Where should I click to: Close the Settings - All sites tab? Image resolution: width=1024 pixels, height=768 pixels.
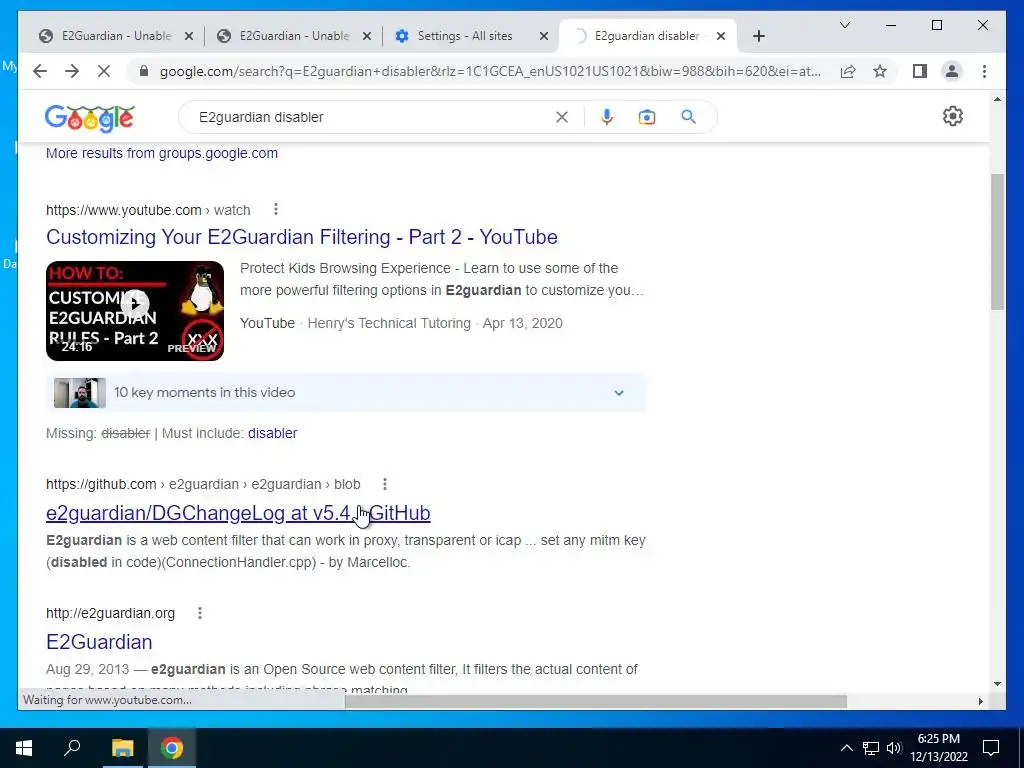point(543,36)
